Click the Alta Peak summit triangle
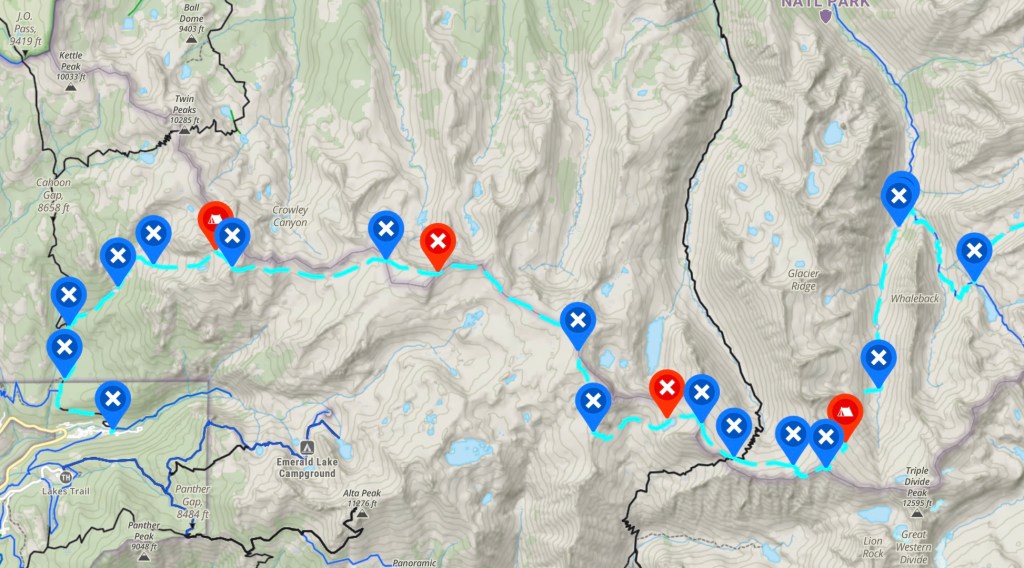Viewport: 1024px width, 568px height. (x=362, y=514)
